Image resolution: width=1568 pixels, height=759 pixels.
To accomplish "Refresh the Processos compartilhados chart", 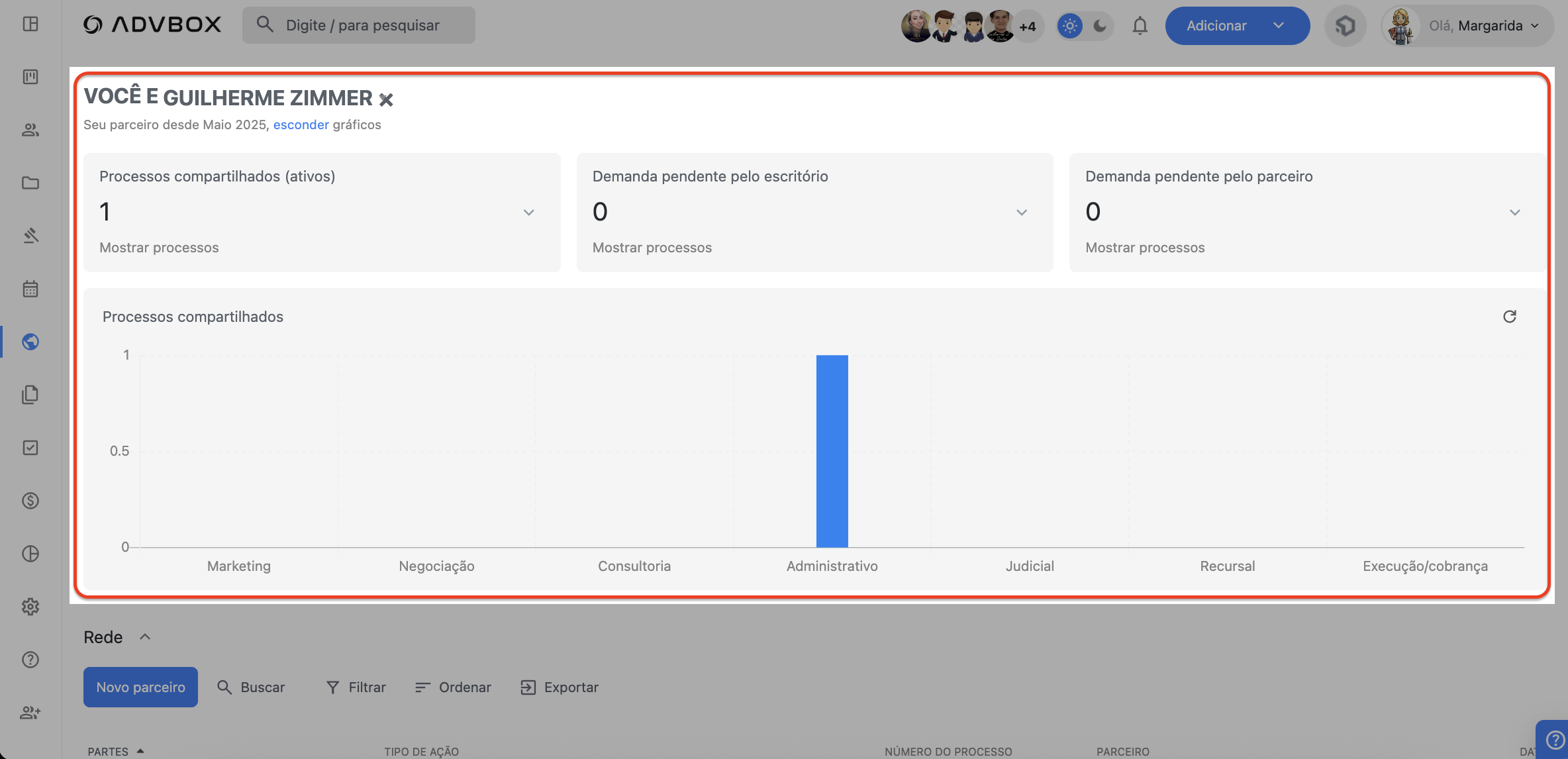I will 1509,317.
